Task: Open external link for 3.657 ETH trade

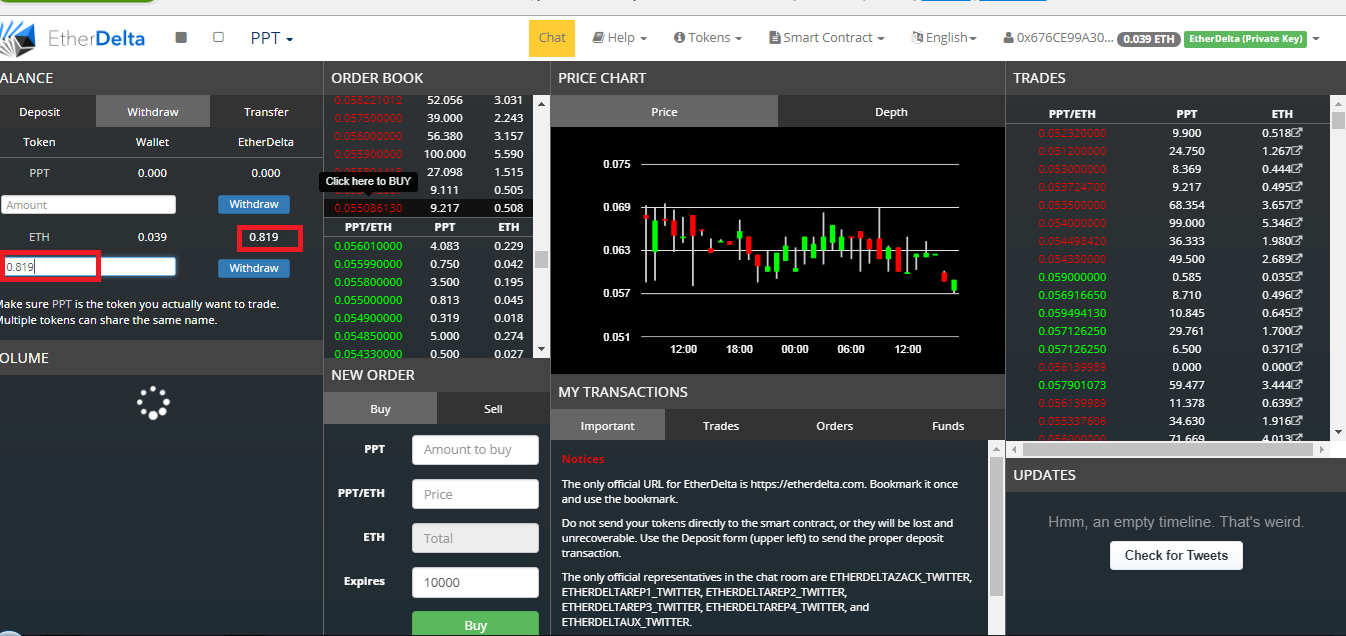Action: [1297, 205]
